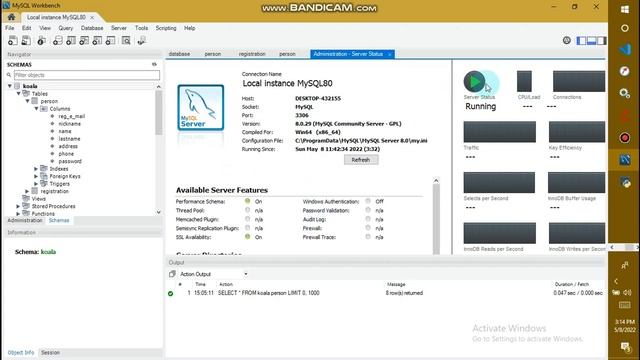Viewport: 640px width, 360px height.
Task: Collapse the Tables node
Action: tap(19, 93)
